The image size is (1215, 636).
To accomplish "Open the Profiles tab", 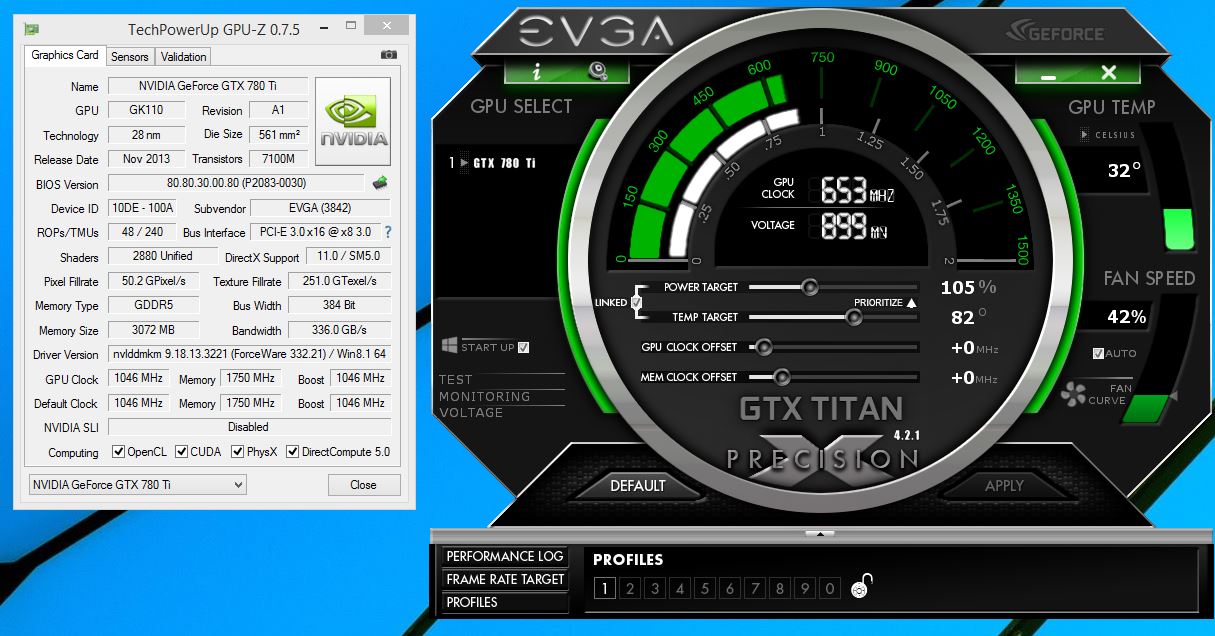I will click(505, 602).
